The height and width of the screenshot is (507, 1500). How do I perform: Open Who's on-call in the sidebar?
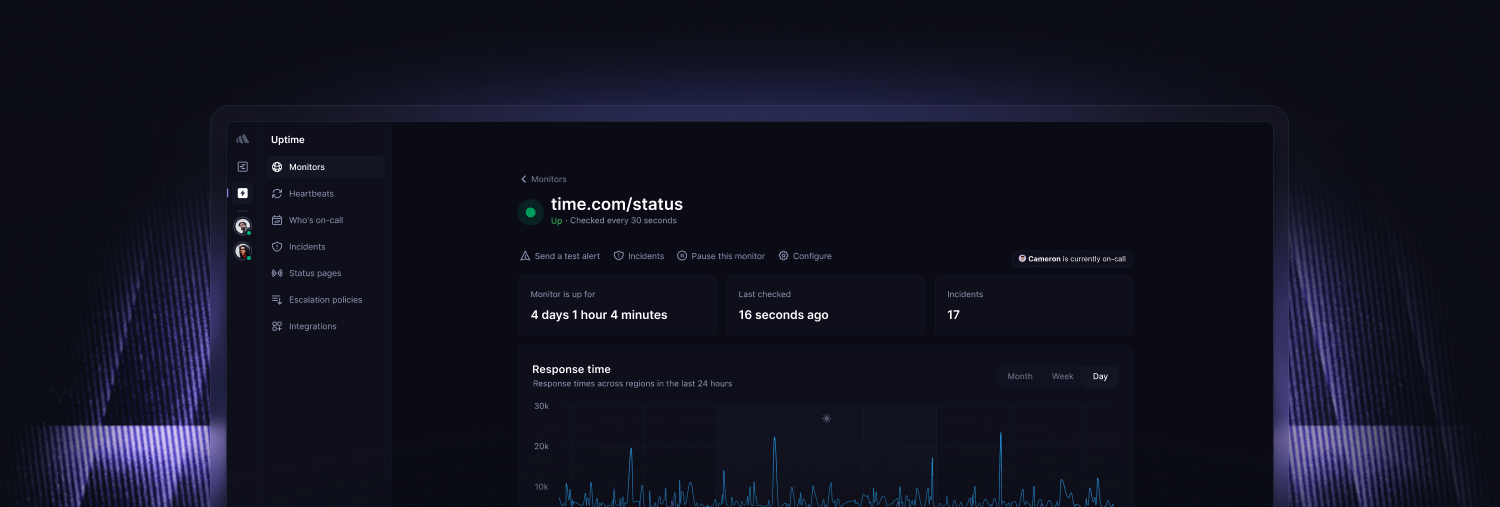click(326, 220)
